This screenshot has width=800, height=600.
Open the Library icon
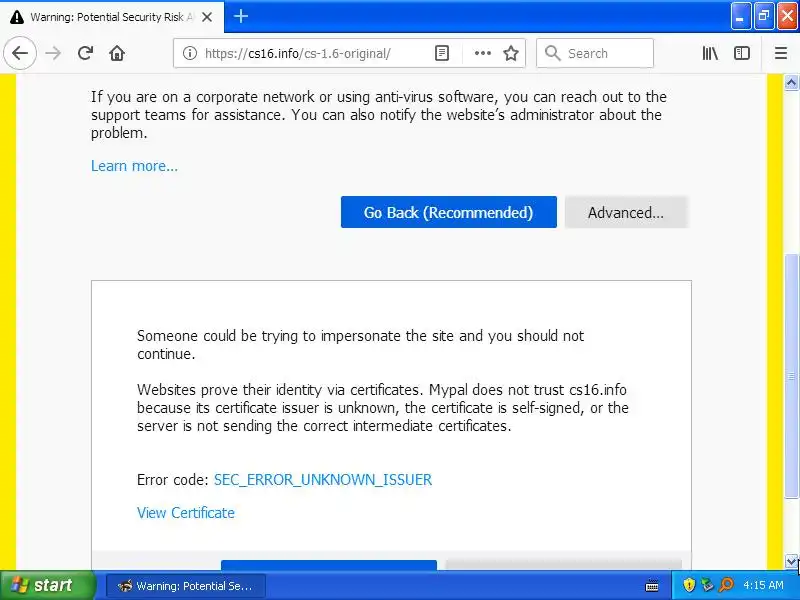[710, 53]
